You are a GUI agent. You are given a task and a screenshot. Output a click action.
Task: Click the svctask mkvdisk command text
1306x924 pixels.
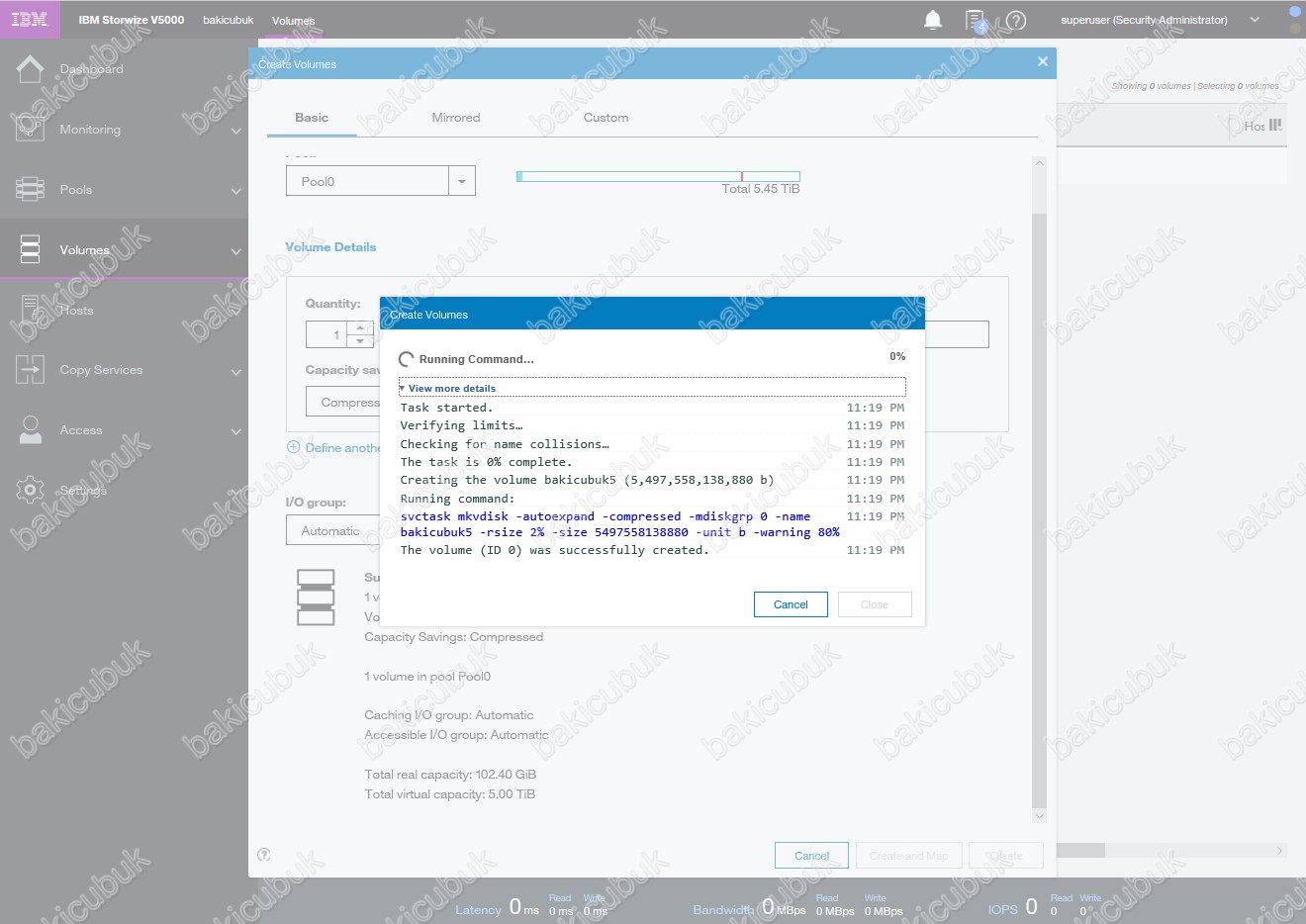coord(620,524)
